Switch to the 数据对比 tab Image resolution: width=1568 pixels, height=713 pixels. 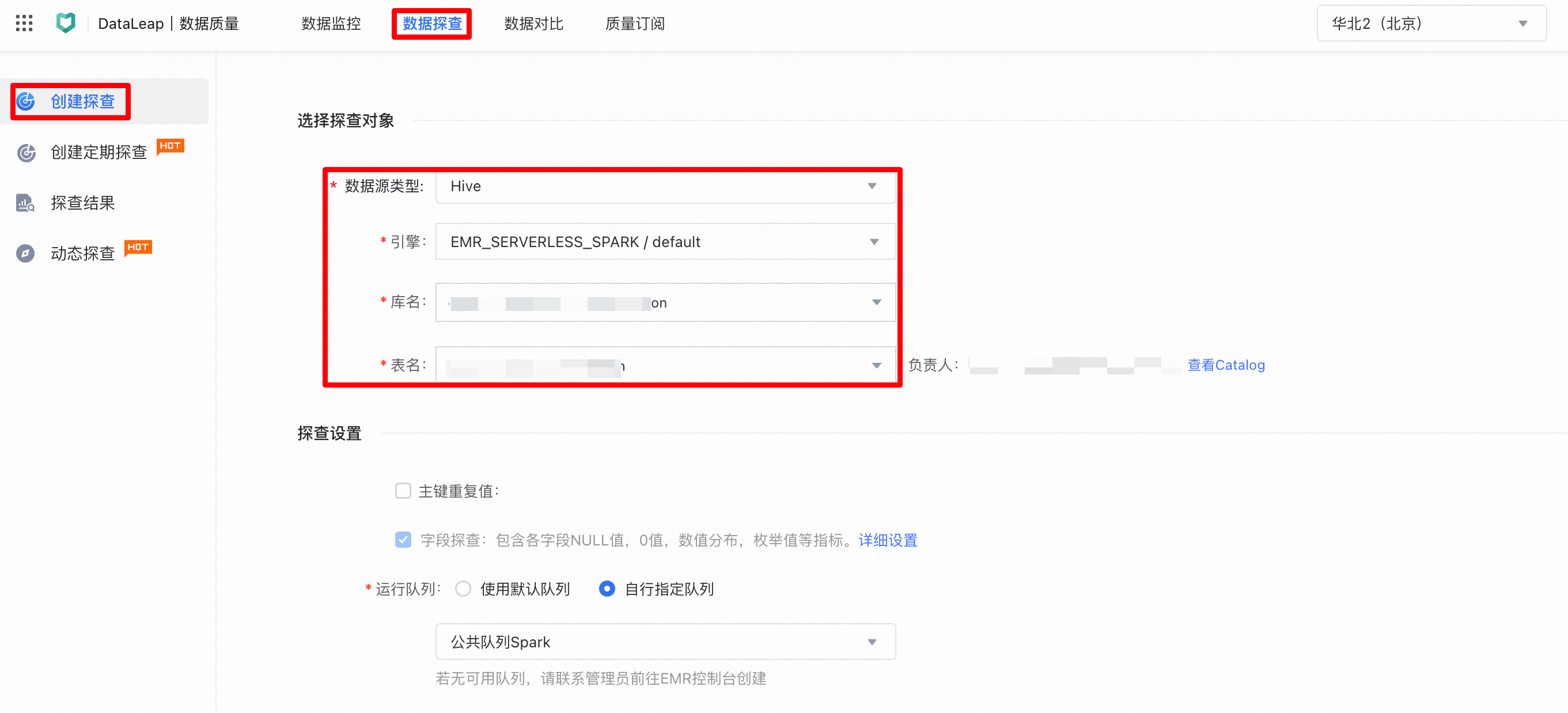(x=533, y=23)
